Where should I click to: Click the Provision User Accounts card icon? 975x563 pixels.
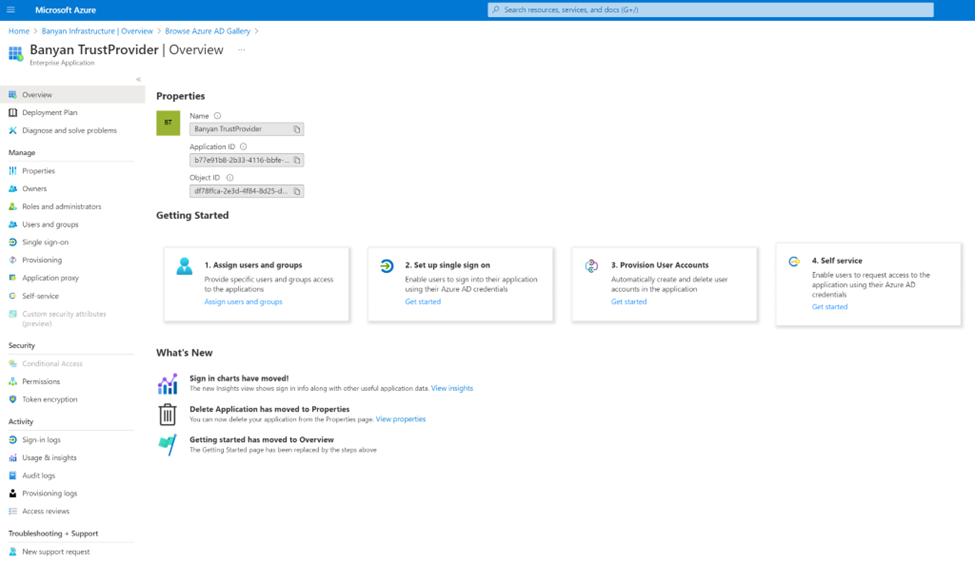click(x=591, y=266)
